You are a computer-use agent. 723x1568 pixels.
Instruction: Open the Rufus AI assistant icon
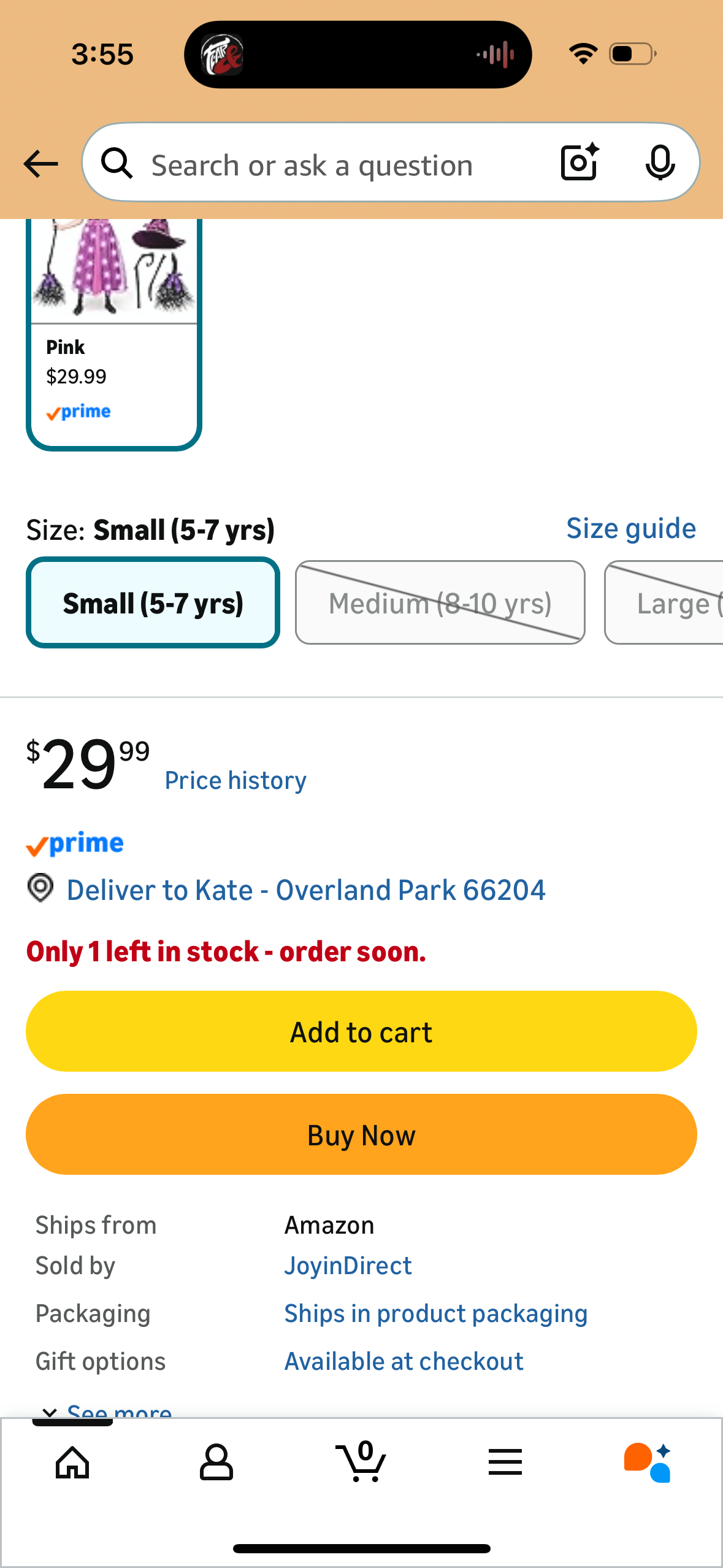(x=648, y=1462)
